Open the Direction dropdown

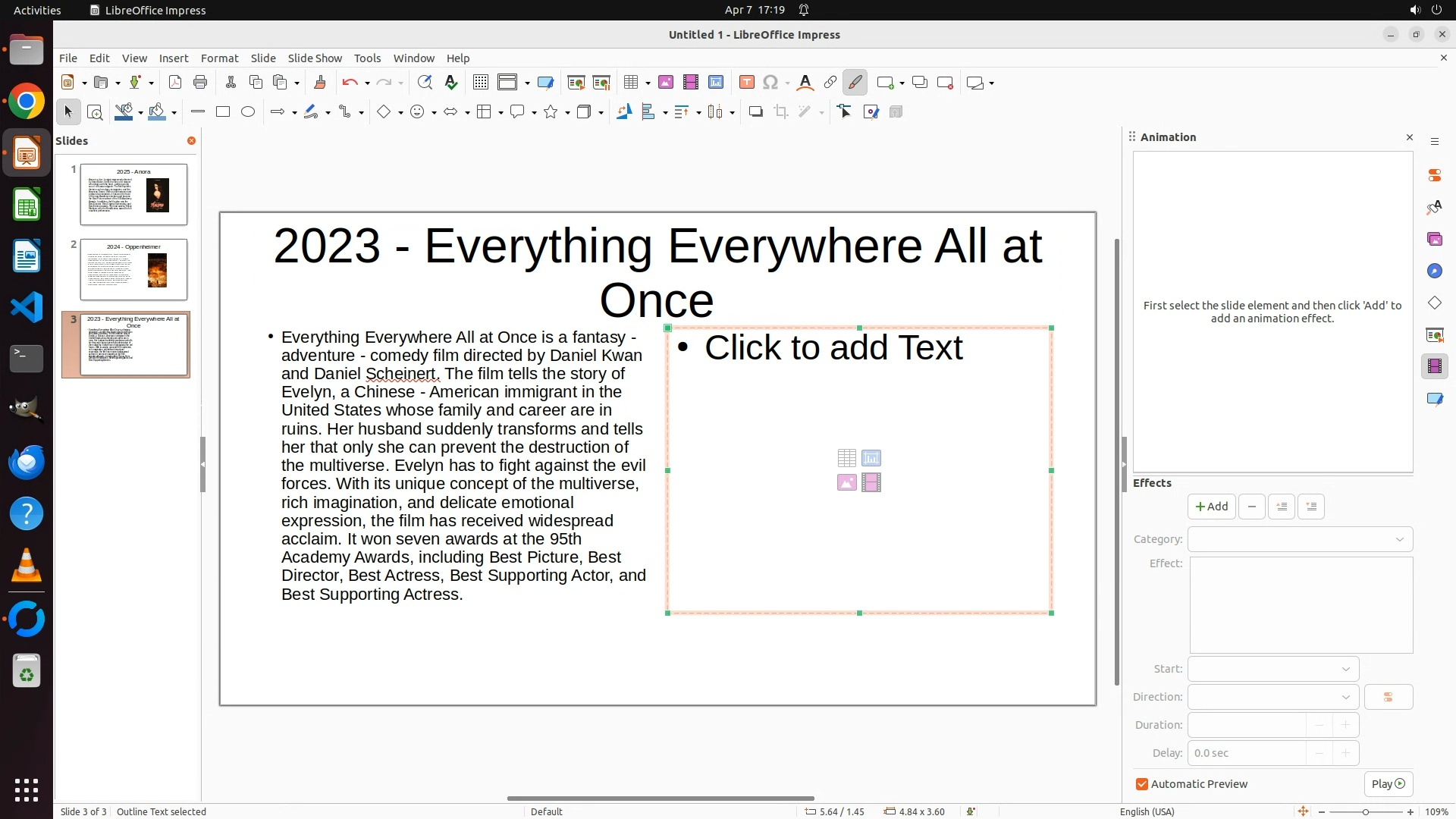[x=1273, y=697]
